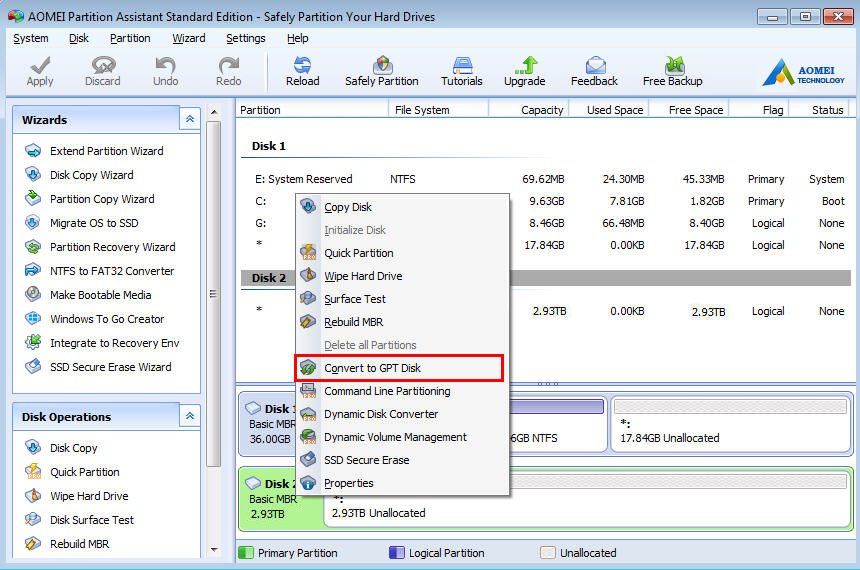Screen dimensions: 860x570
Task: Select Dynamic Volume Management
Action: pyautogui.click(x=402, y=437)
